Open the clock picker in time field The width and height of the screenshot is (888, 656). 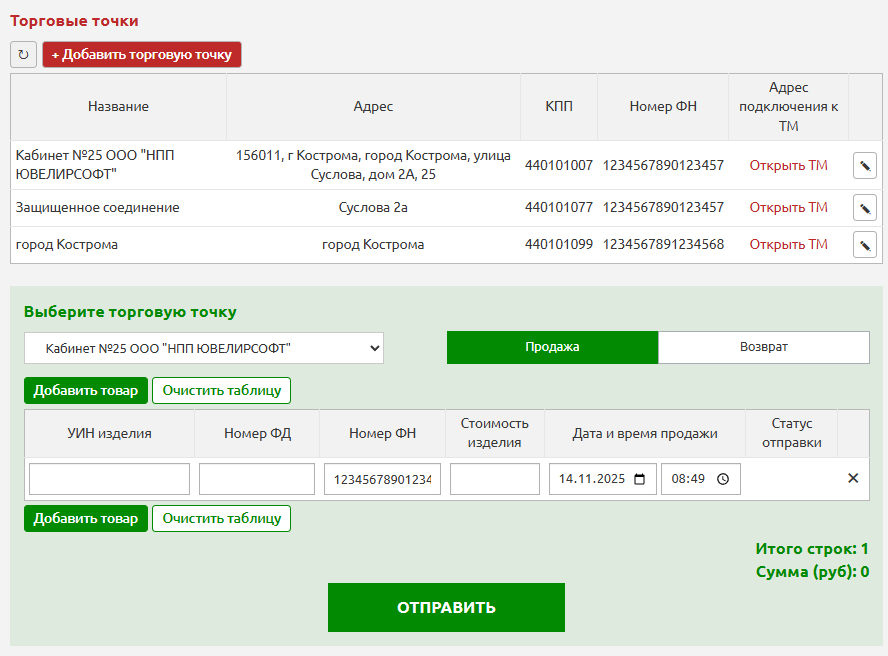pos(723,479)
